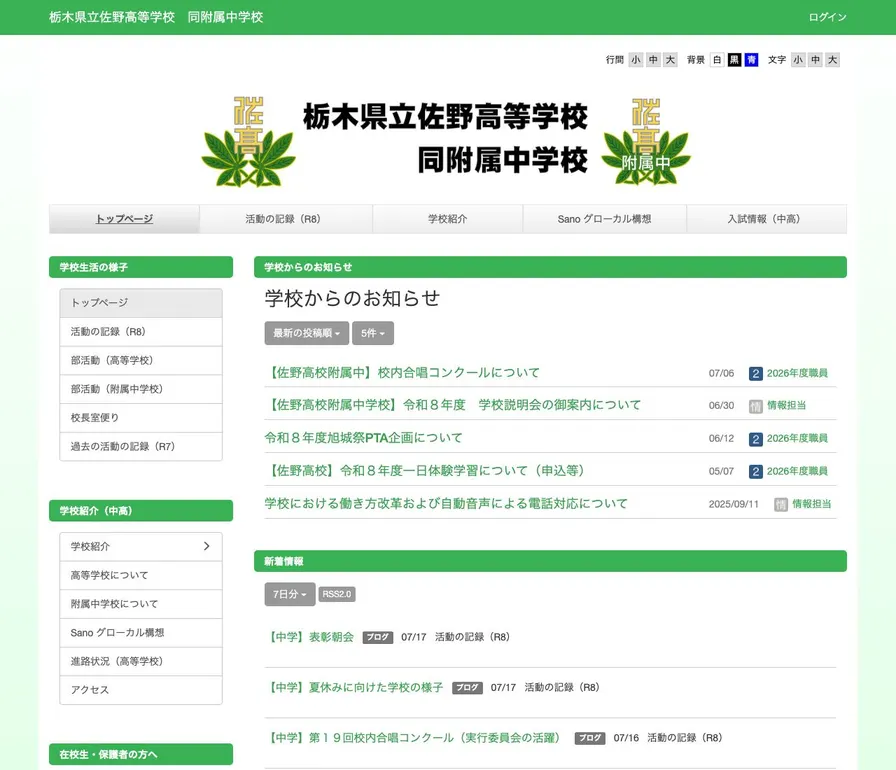896x770 pixels.
Task: Set line spacing 行間 to 中
Action: tap(653, 59)
